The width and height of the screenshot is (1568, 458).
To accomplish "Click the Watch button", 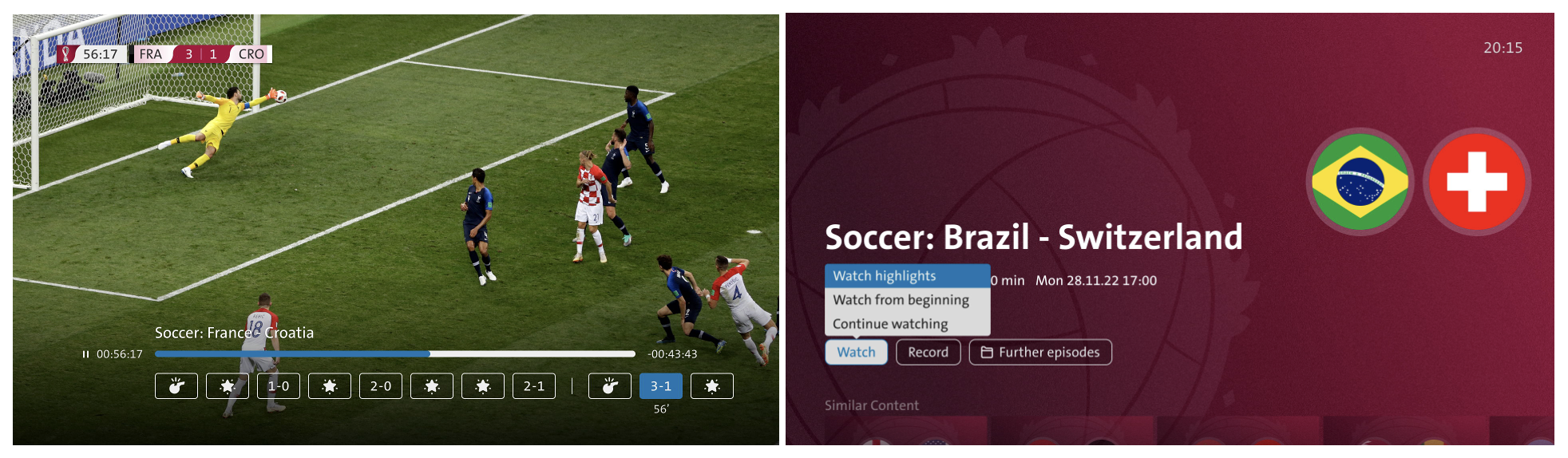I will click(856, 352).
